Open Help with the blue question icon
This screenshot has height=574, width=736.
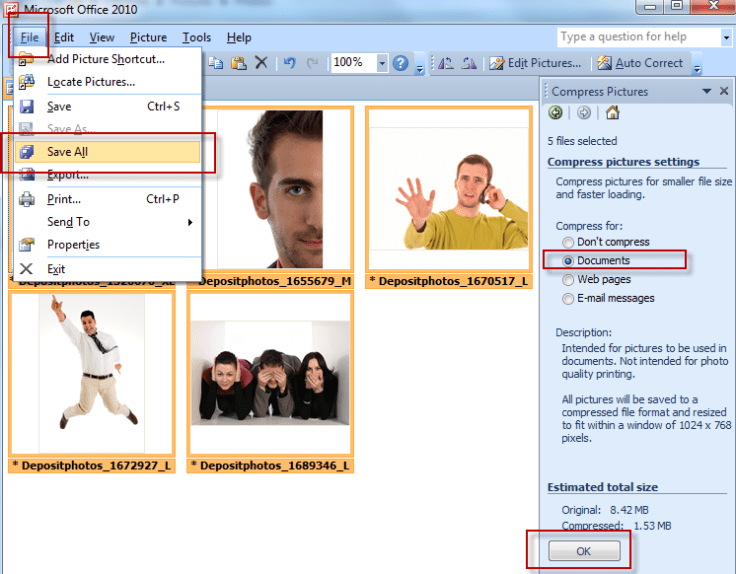401,63
